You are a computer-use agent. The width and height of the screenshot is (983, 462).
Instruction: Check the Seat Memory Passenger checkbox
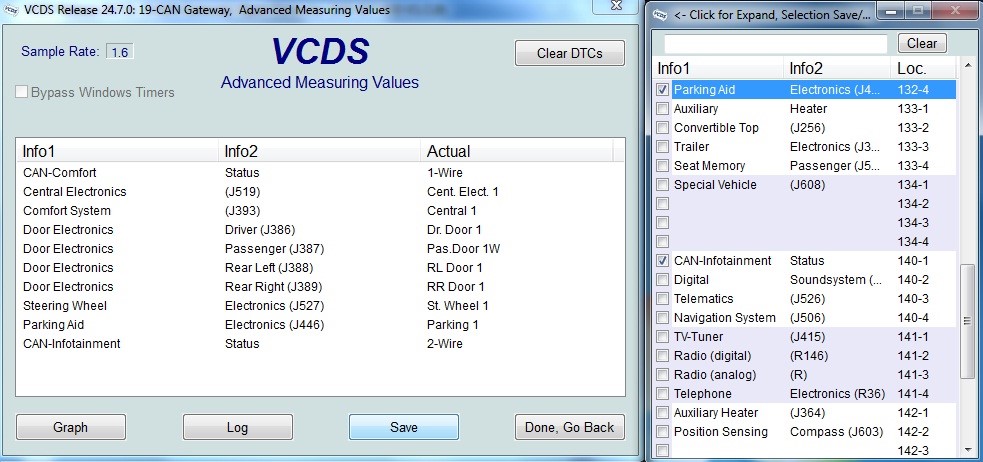coord(663,165)
